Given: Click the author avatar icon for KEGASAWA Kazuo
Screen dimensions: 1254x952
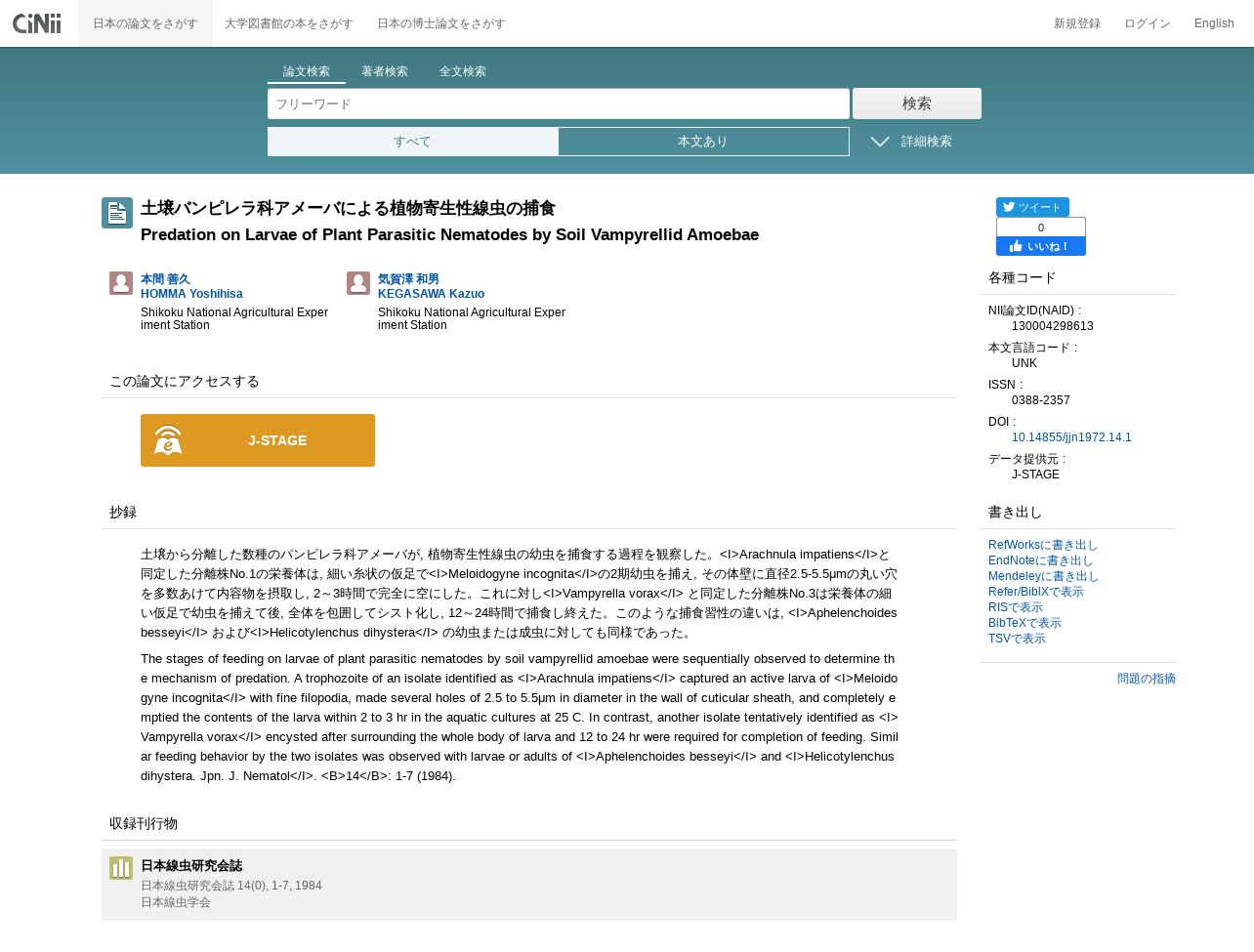Looking at the screenshot, I should (x=358, y=283).
